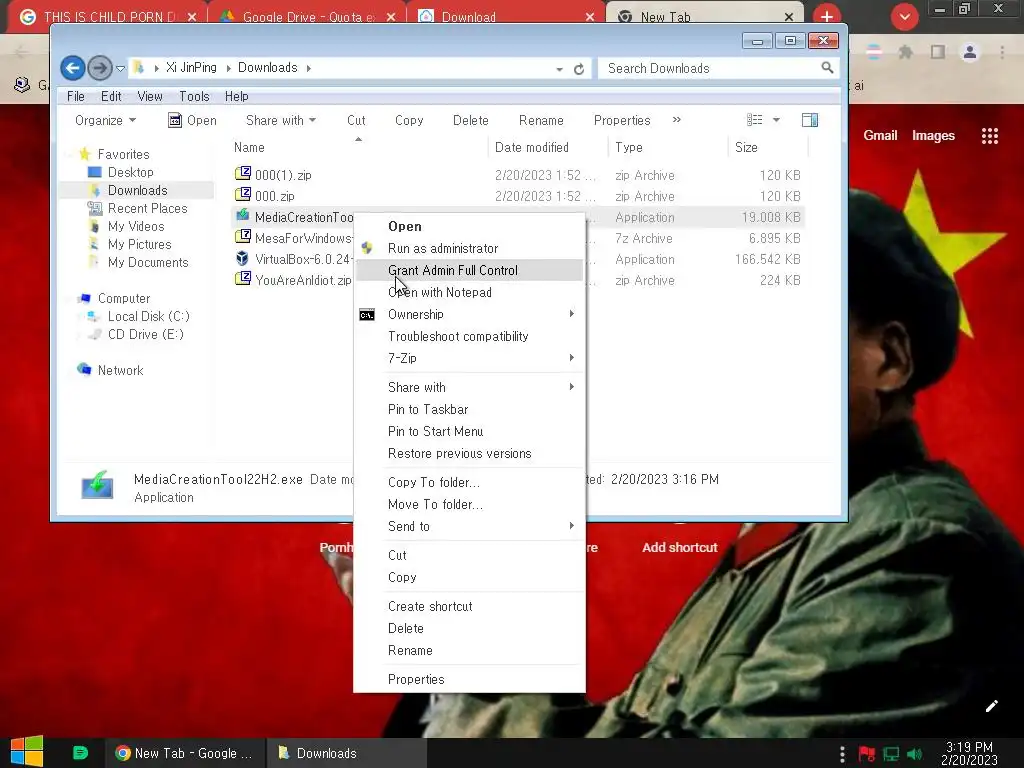Click the pencil customize icon on New Tab page
1024x768 pixels.
coord(991,706)
